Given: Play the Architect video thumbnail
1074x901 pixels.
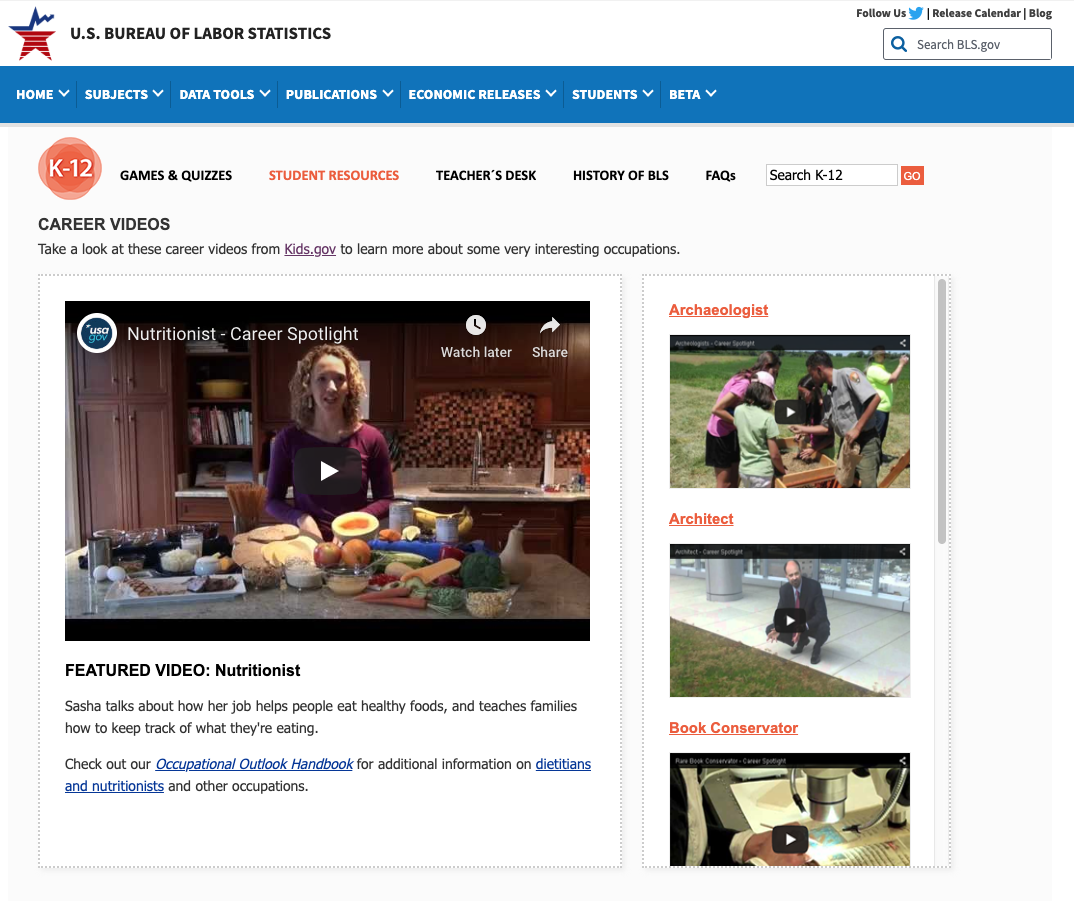Looking at the screenshot, I should [x=790, y=620].
